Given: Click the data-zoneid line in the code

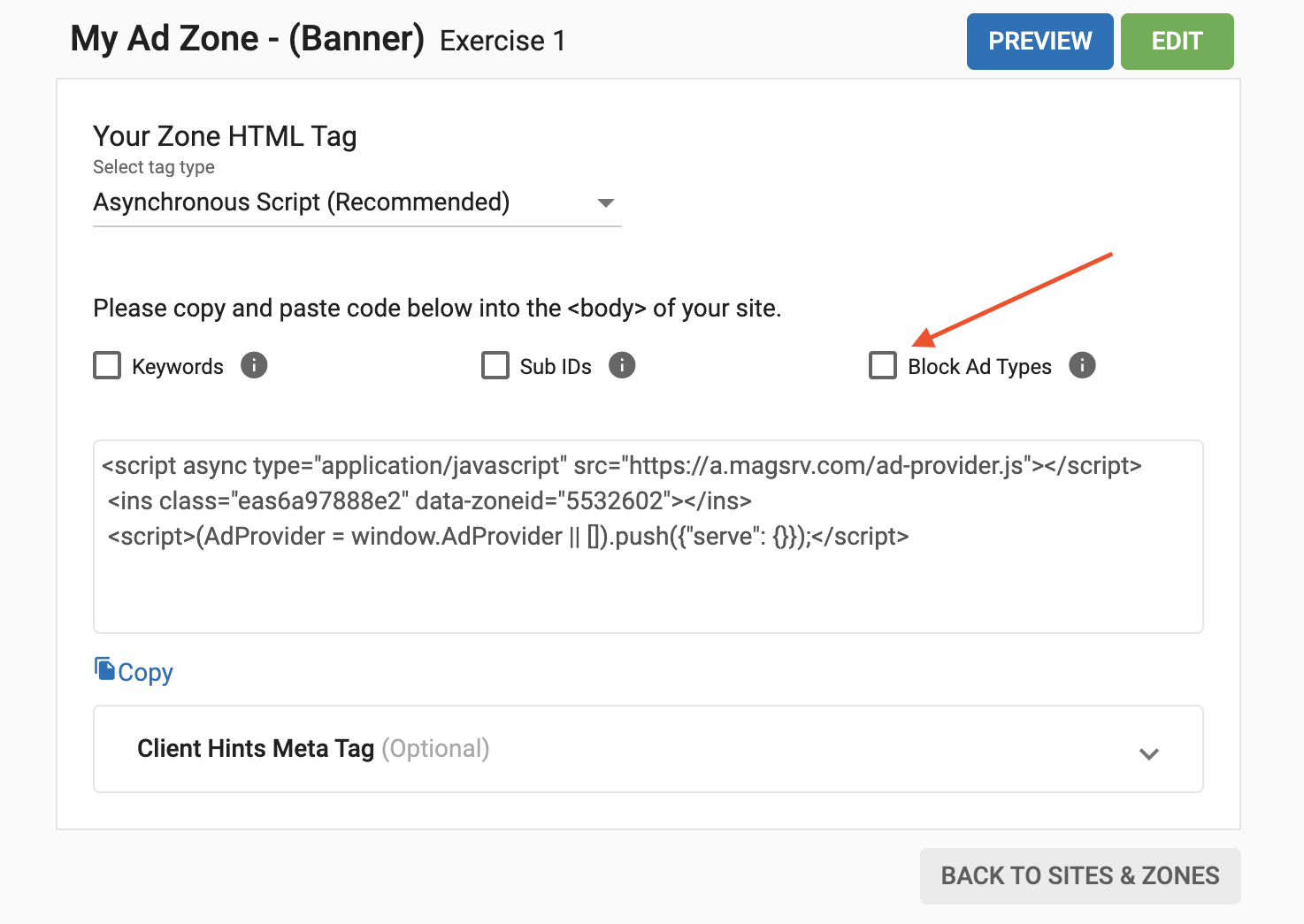Looking at the screenshot, I should pos(430,501).
